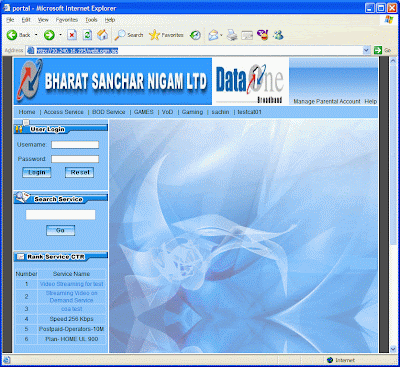This screenshot has width=400, height=367.
Task: Click the User Login header icon
Action: 20,128
